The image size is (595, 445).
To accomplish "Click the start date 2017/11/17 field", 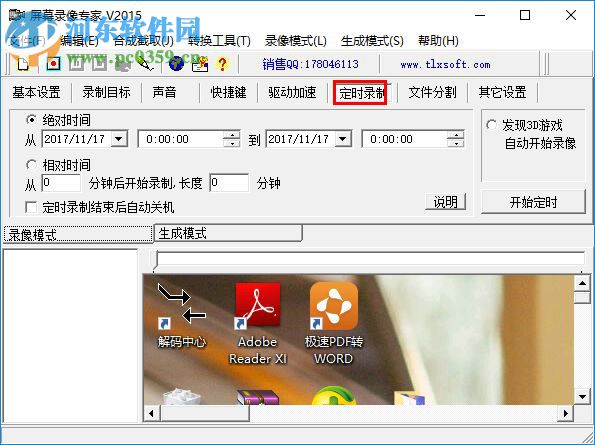I will (77, 139).
